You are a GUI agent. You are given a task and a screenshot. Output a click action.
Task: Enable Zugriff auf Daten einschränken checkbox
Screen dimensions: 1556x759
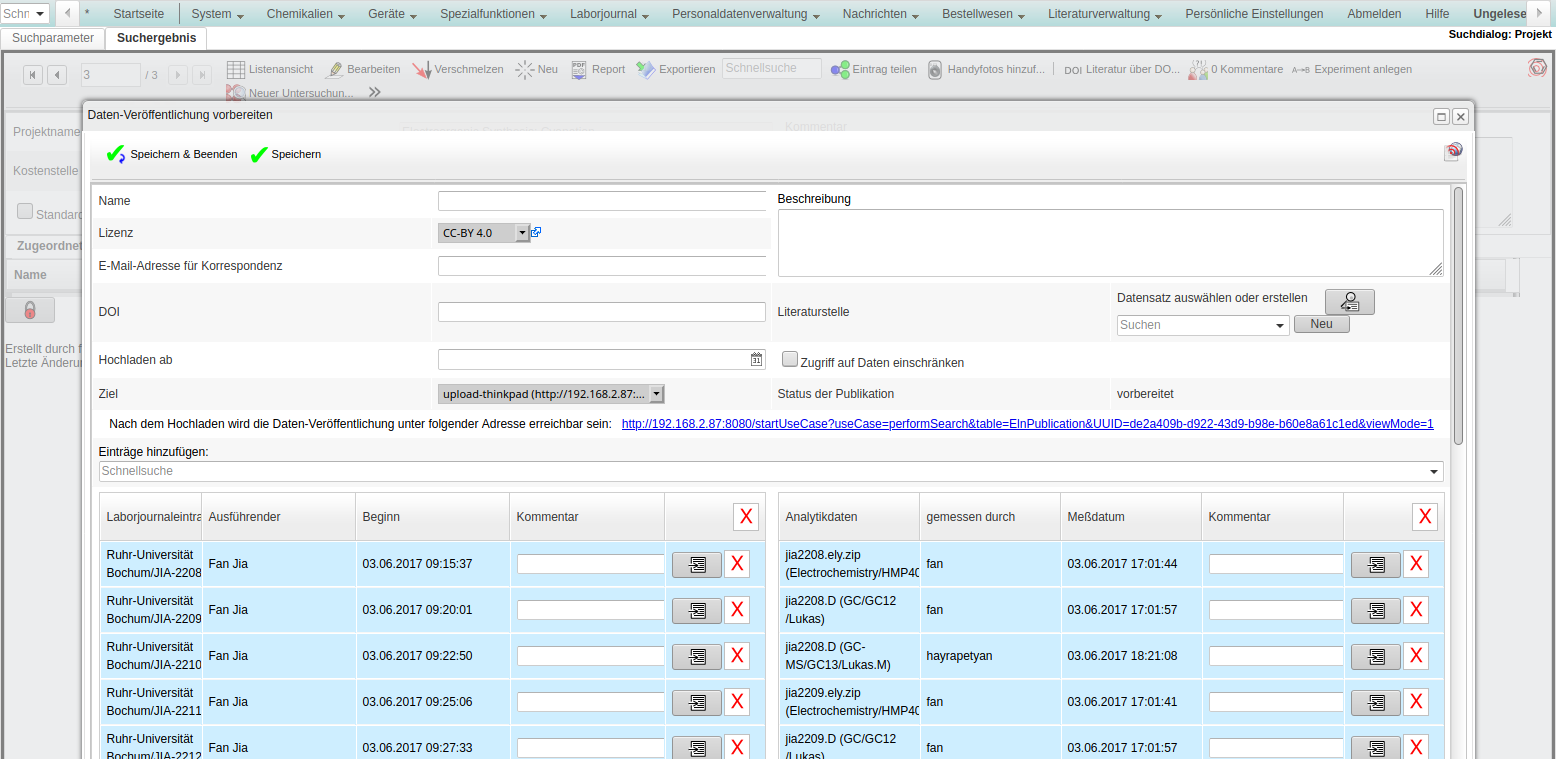(790, 360)
